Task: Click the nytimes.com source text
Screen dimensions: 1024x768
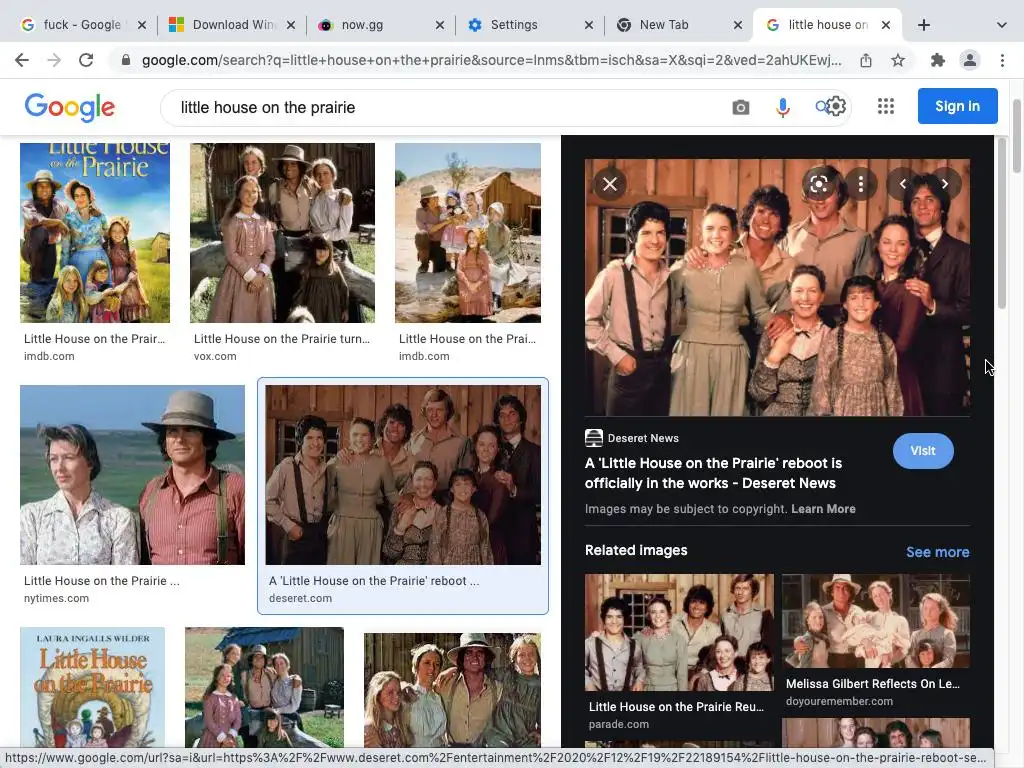Action: tap(56, 598)
